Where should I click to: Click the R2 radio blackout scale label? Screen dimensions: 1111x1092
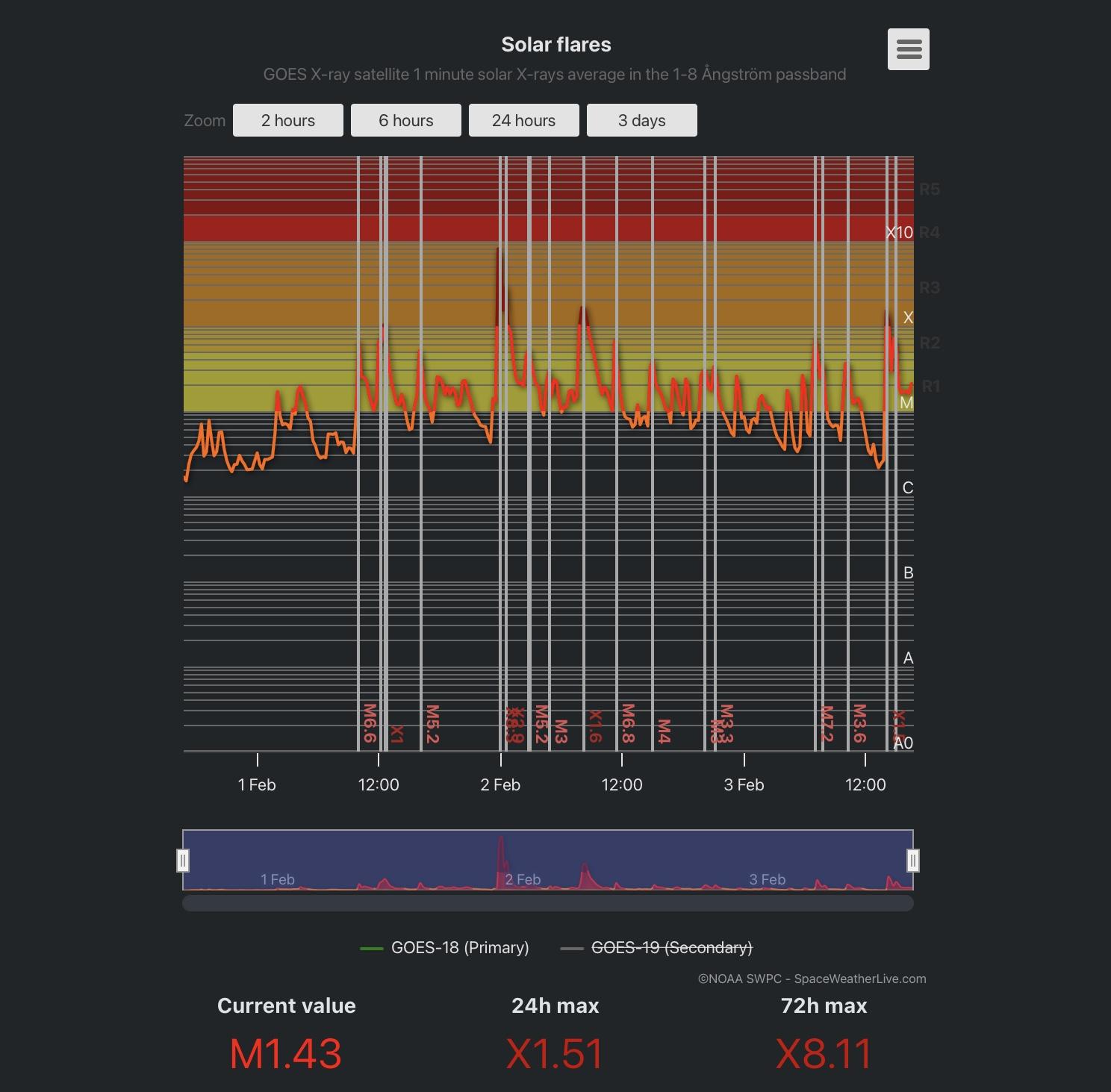coord(930,343)
